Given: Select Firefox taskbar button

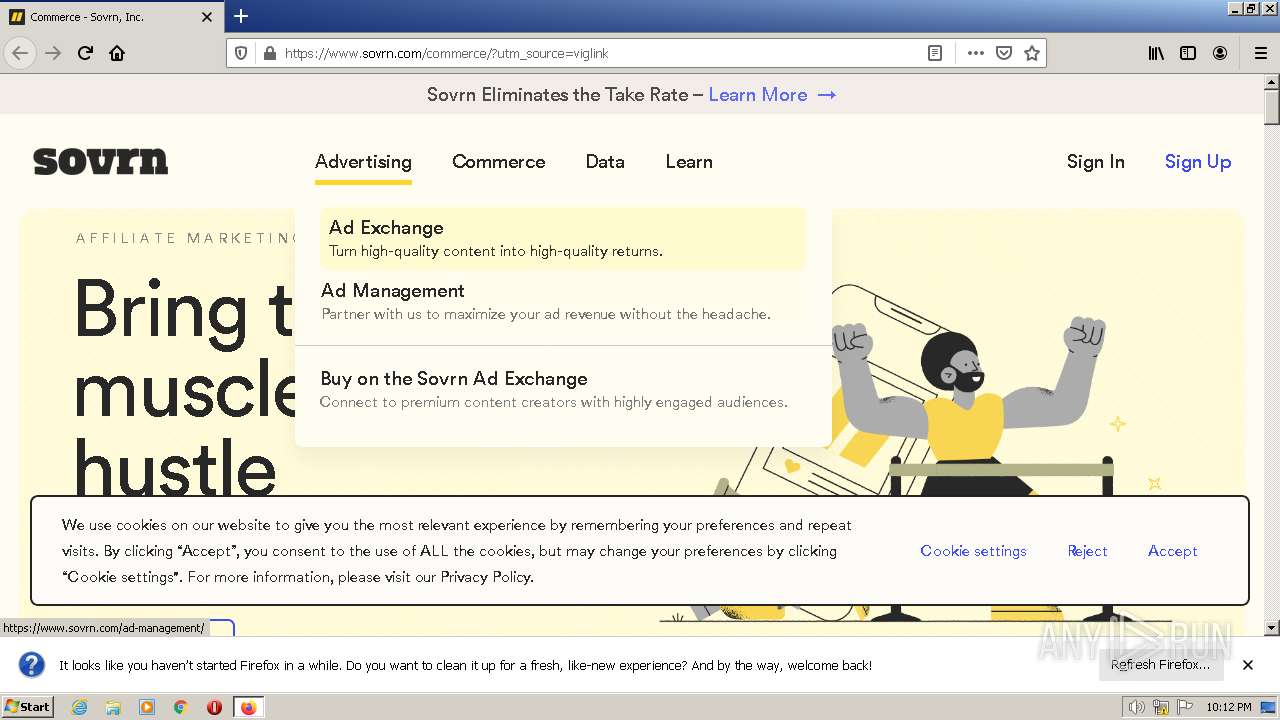Looking at the screenshot, I should (x=248, y=707).
